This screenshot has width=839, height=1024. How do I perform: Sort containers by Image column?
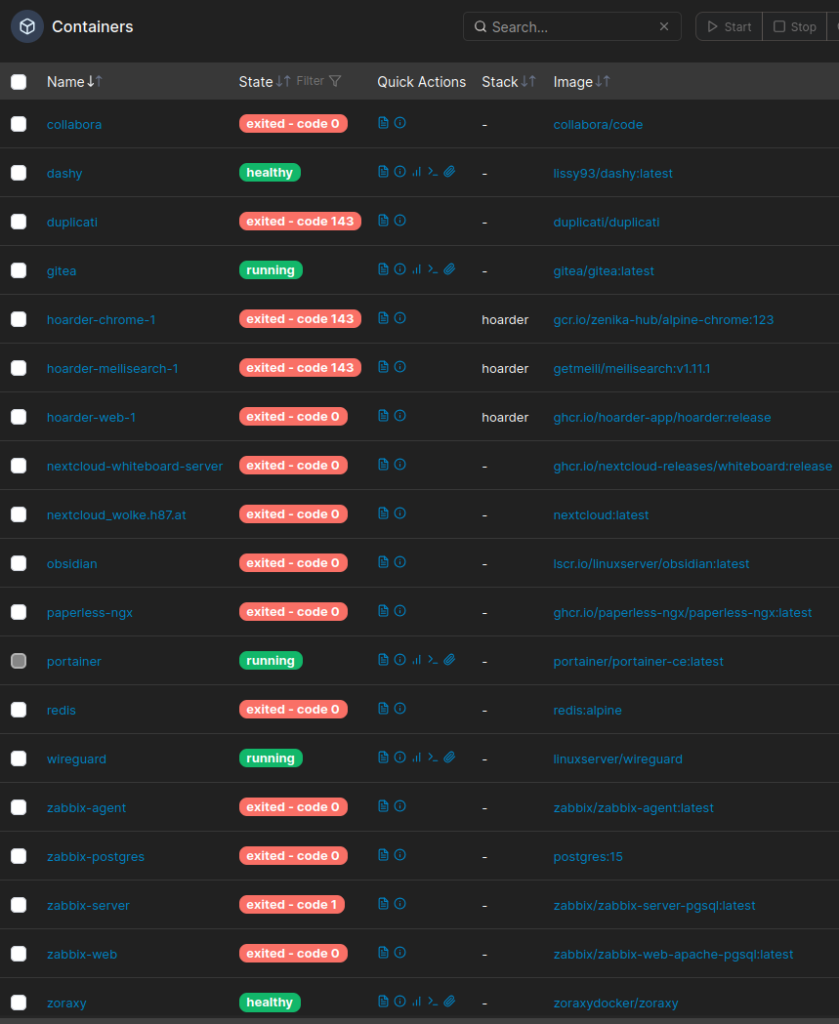(x=581, y=82)
